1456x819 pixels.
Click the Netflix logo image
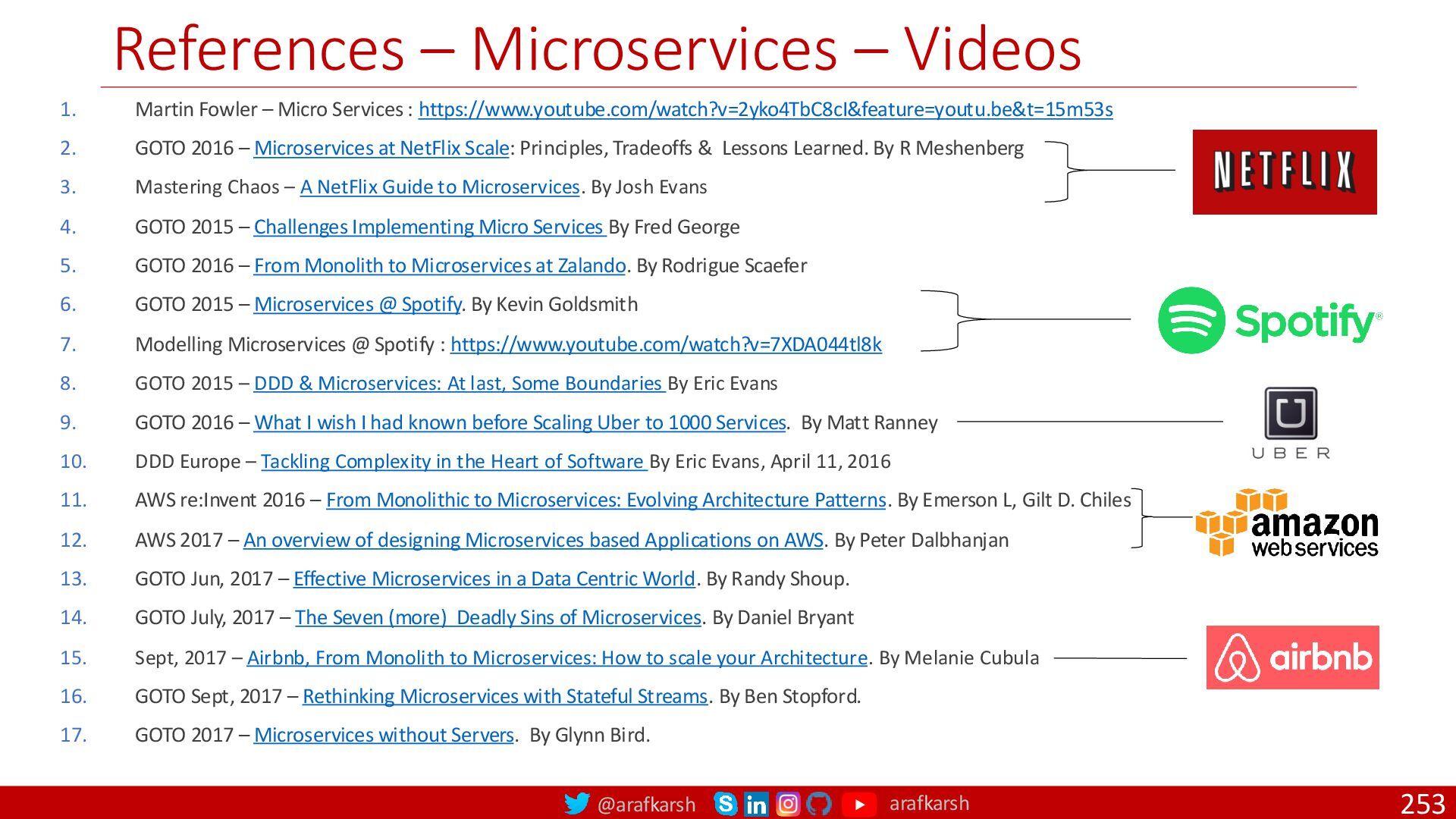1285,172
